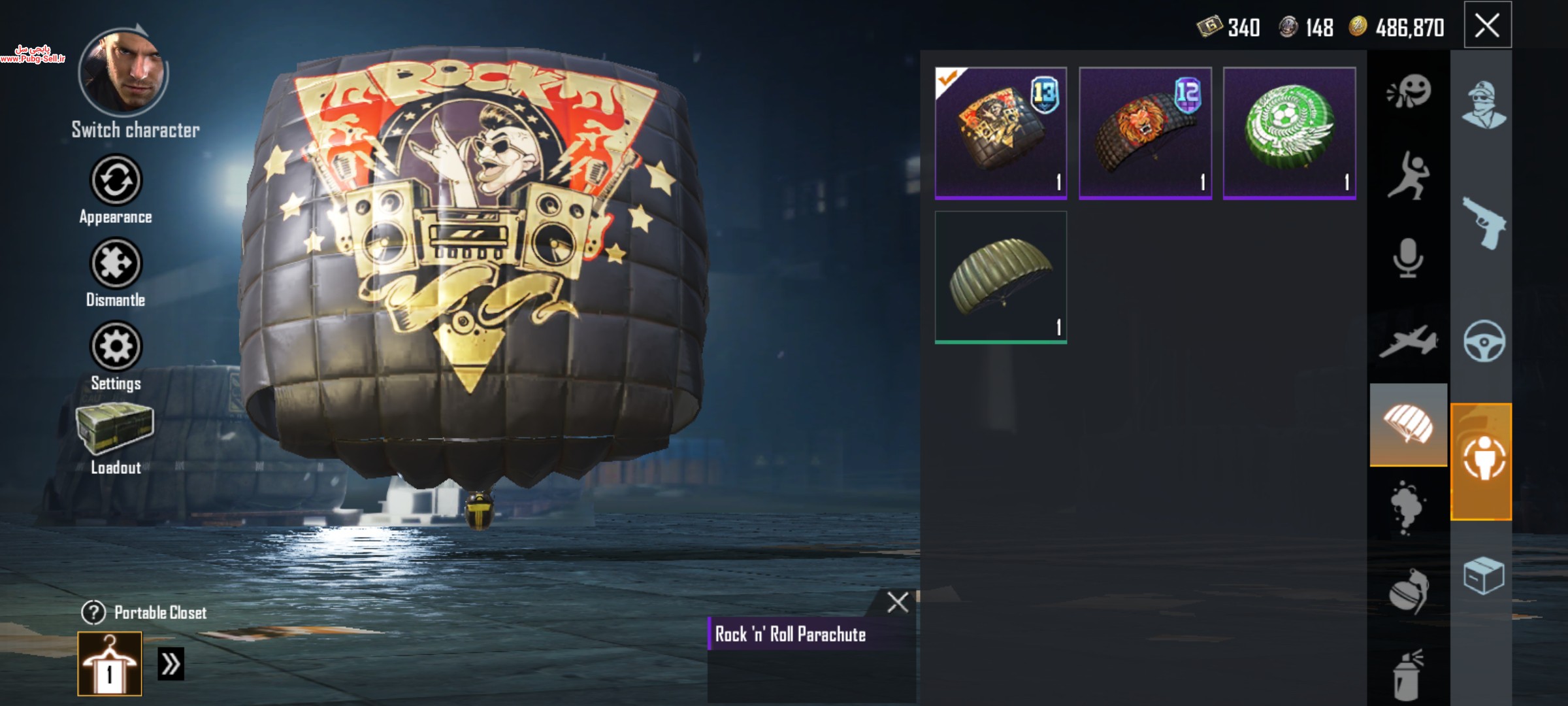This screenshot has height=706, width=1568.
Task: Expand the Portable Closet double-arrow
Action: pos(171,664)
